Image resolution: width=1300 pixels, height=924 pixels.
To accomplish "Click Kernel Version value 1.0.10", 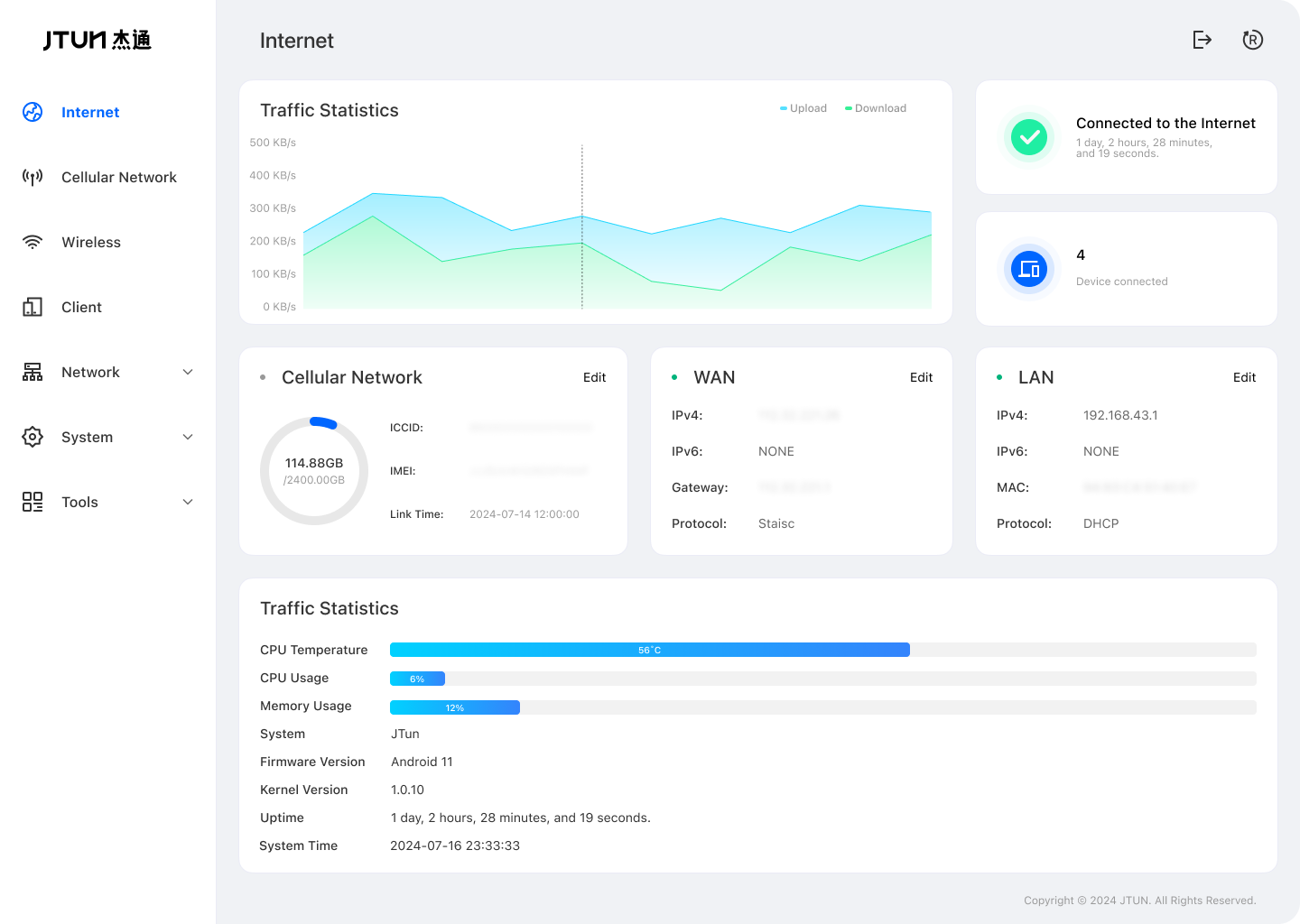I will 407,790.
